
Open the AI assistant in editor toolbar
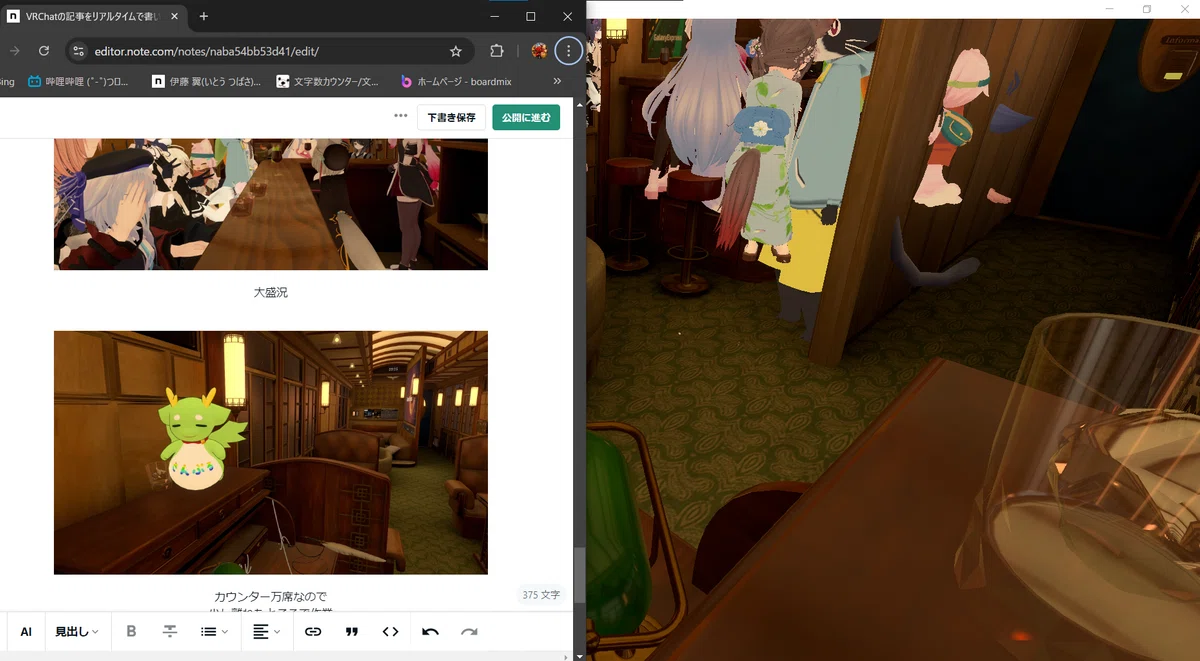click(26, 632)
